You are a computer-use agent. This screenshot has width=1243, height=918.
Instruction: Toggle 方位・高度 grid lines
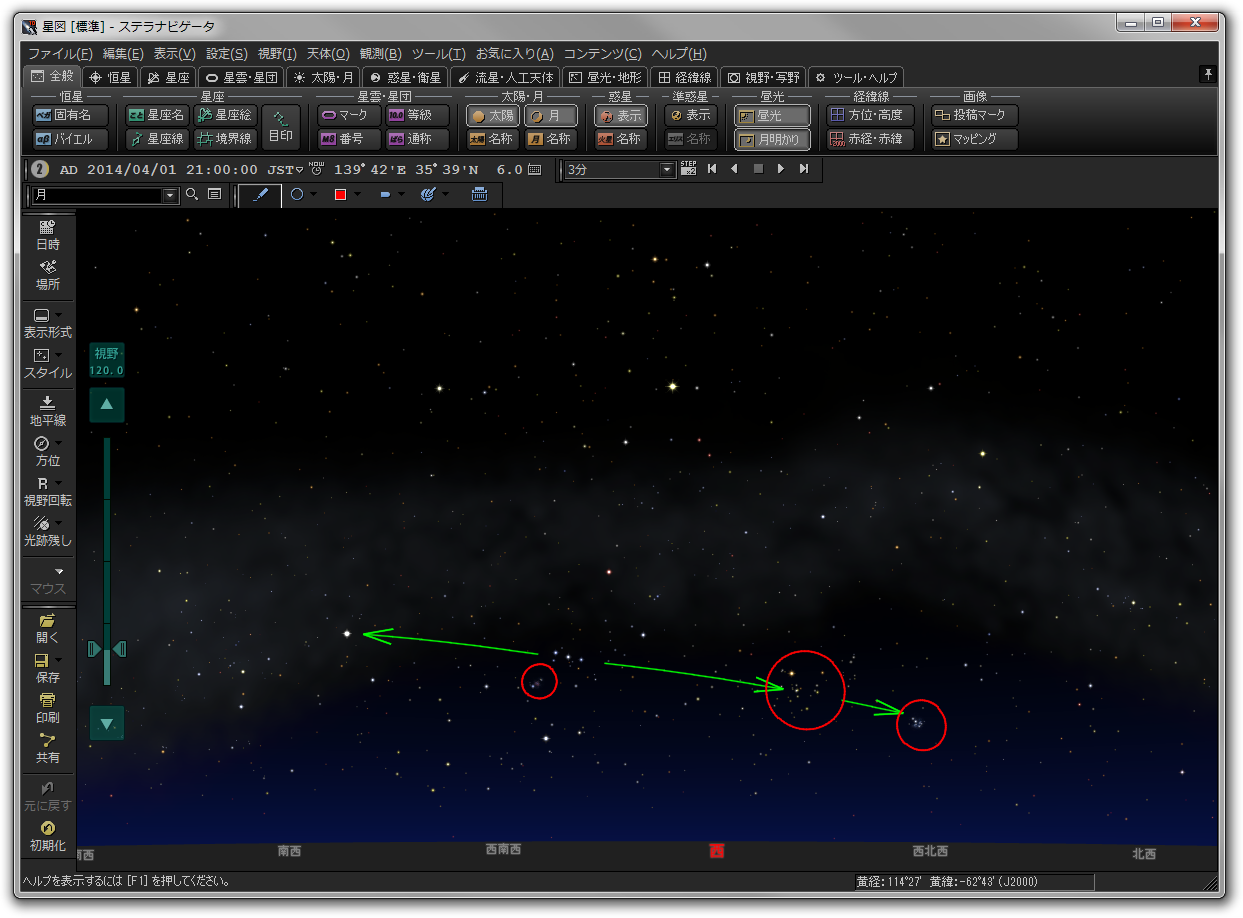(870, 115)
